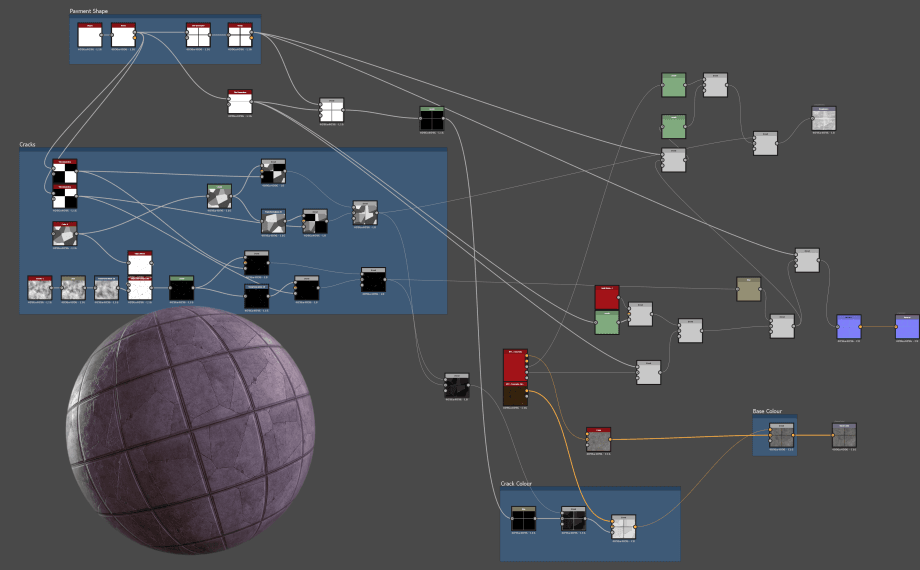This screenshot has width=920, height=570.
Task: Select the topmost green node on the right
Action: coord(674,85)
